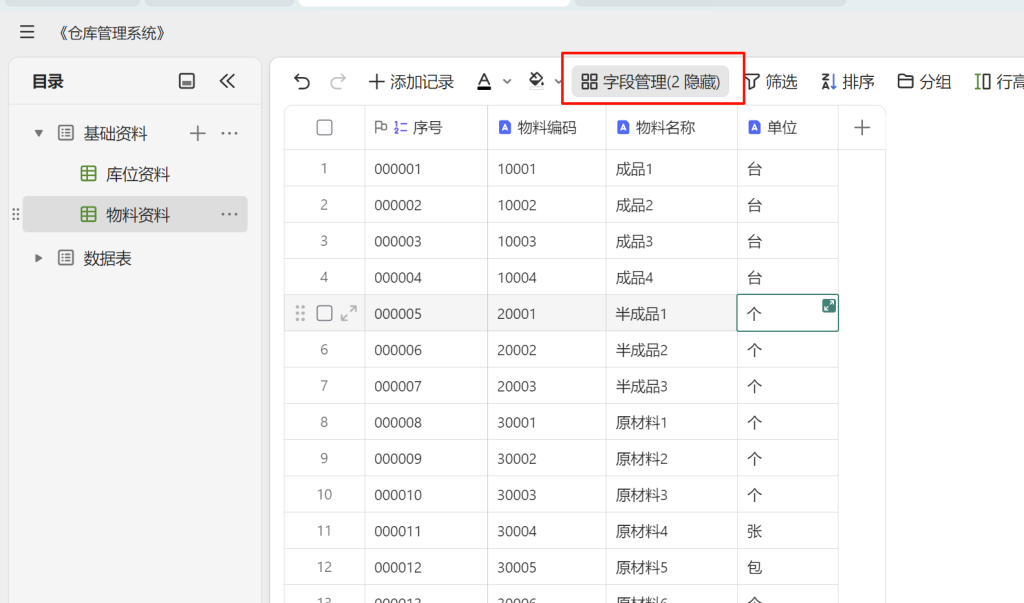The width and height of the screenshot is (1024, 603).
Task: Click the panel layout icon beside 目录
Action: [x=187, y=81]
